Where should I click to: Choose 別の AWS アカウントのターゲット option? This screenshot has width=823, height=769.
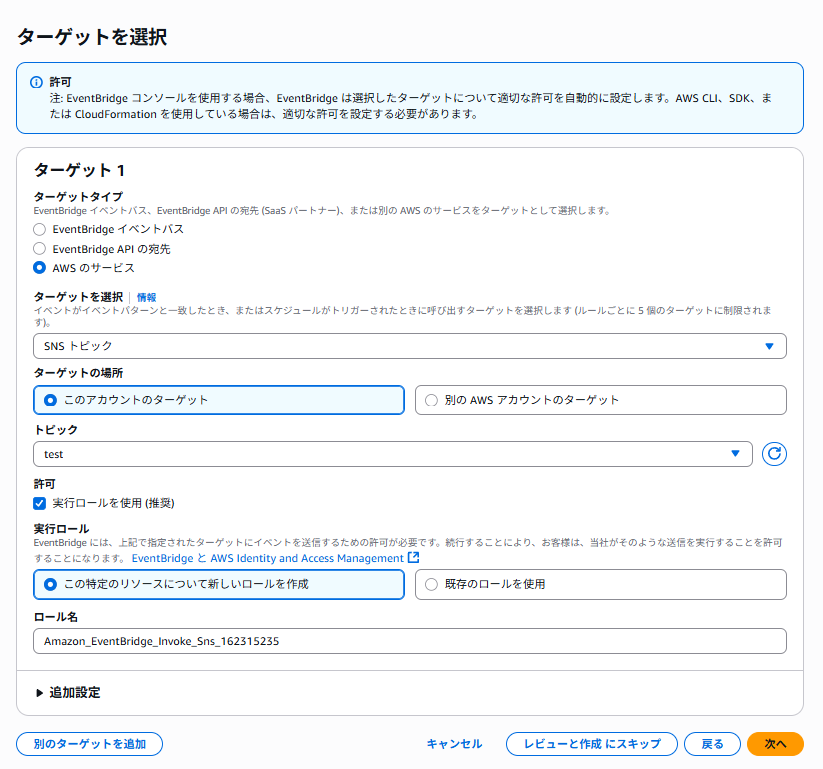600,400
